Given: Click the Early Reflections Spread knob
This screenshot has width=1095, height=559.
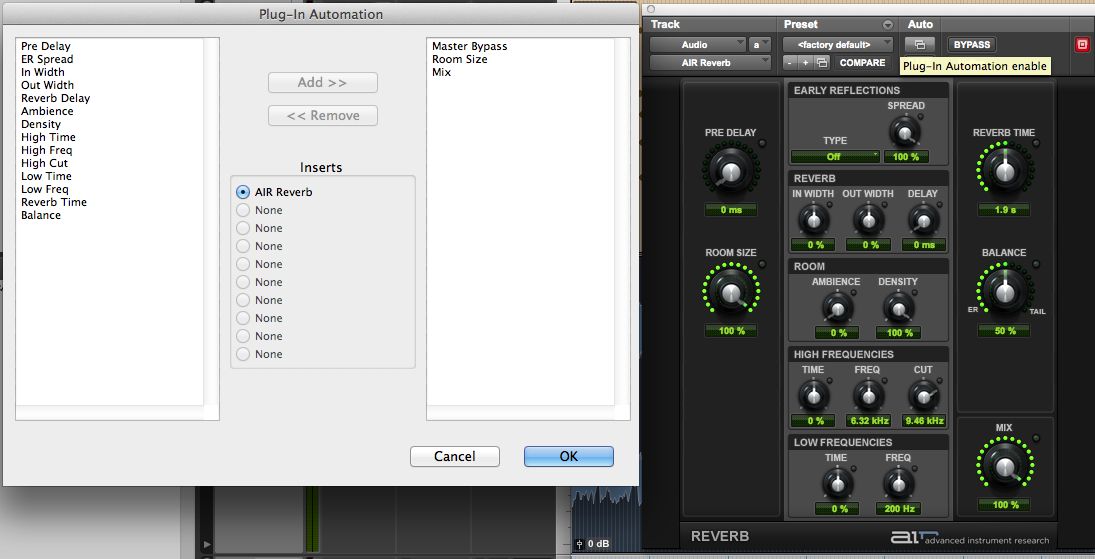Looking at the screenshot, I should pos(905,131).
